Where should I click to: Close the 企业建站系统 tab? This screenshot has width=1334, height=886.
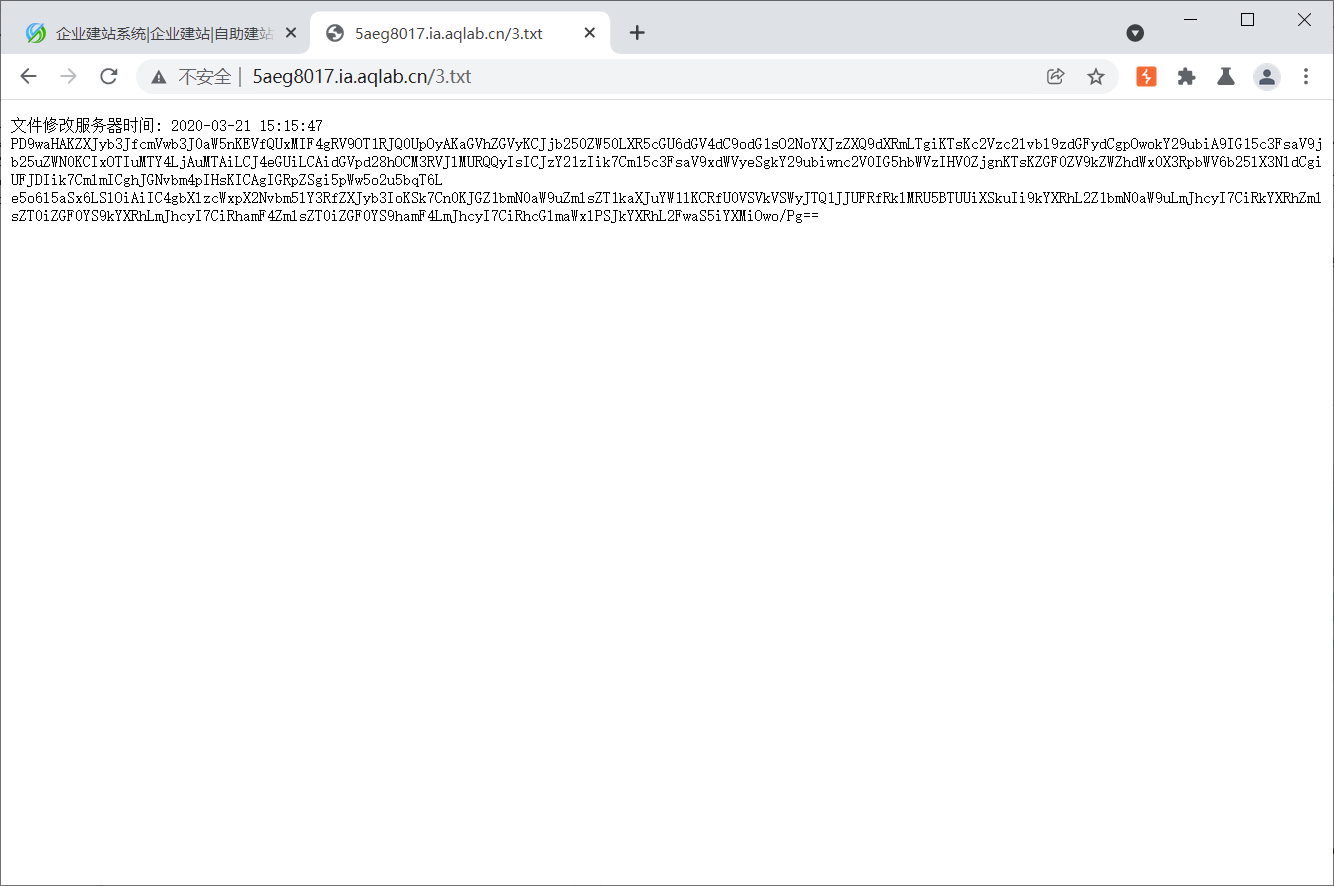[x=291, y=33]
